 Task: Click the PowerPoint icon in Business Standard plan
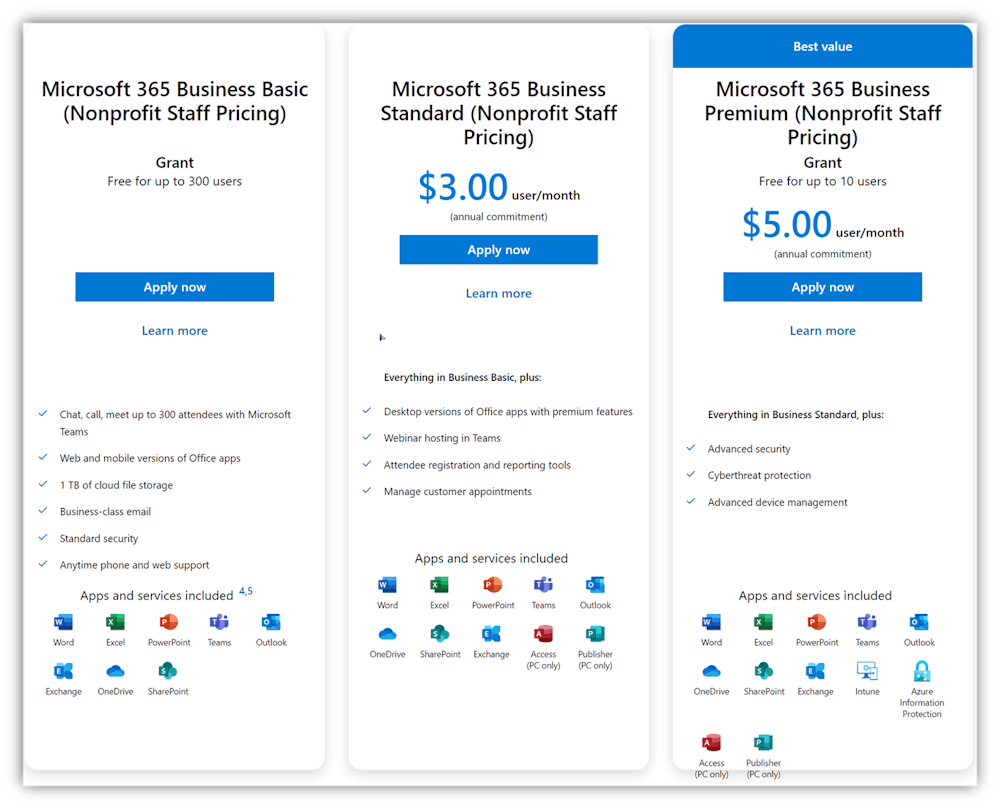[x=492, y=585]
